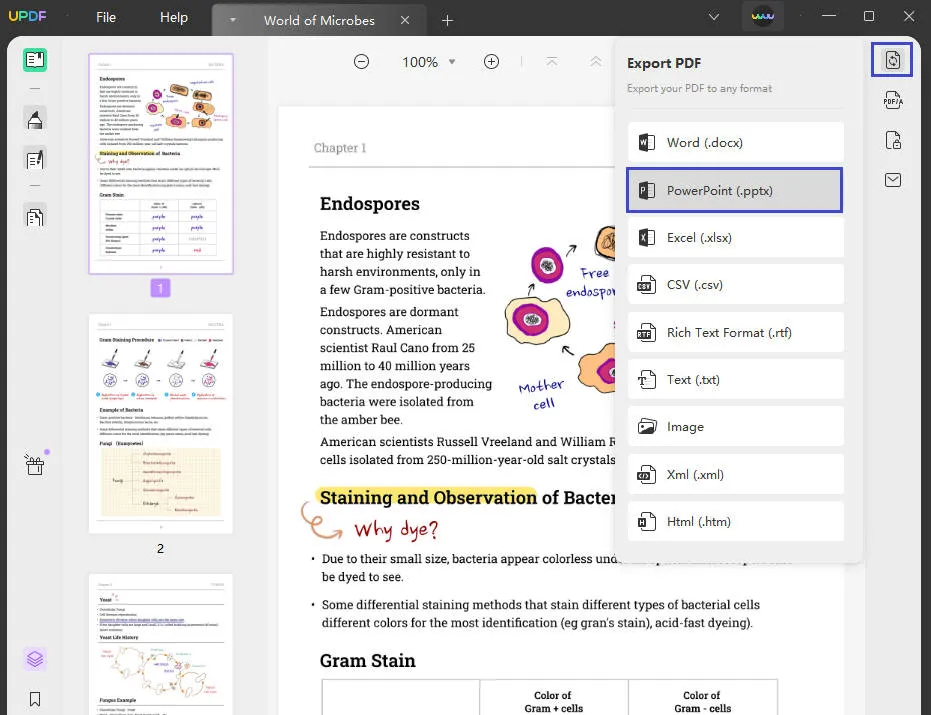Open the Edit PDF tool

click(x=33, y=158)
